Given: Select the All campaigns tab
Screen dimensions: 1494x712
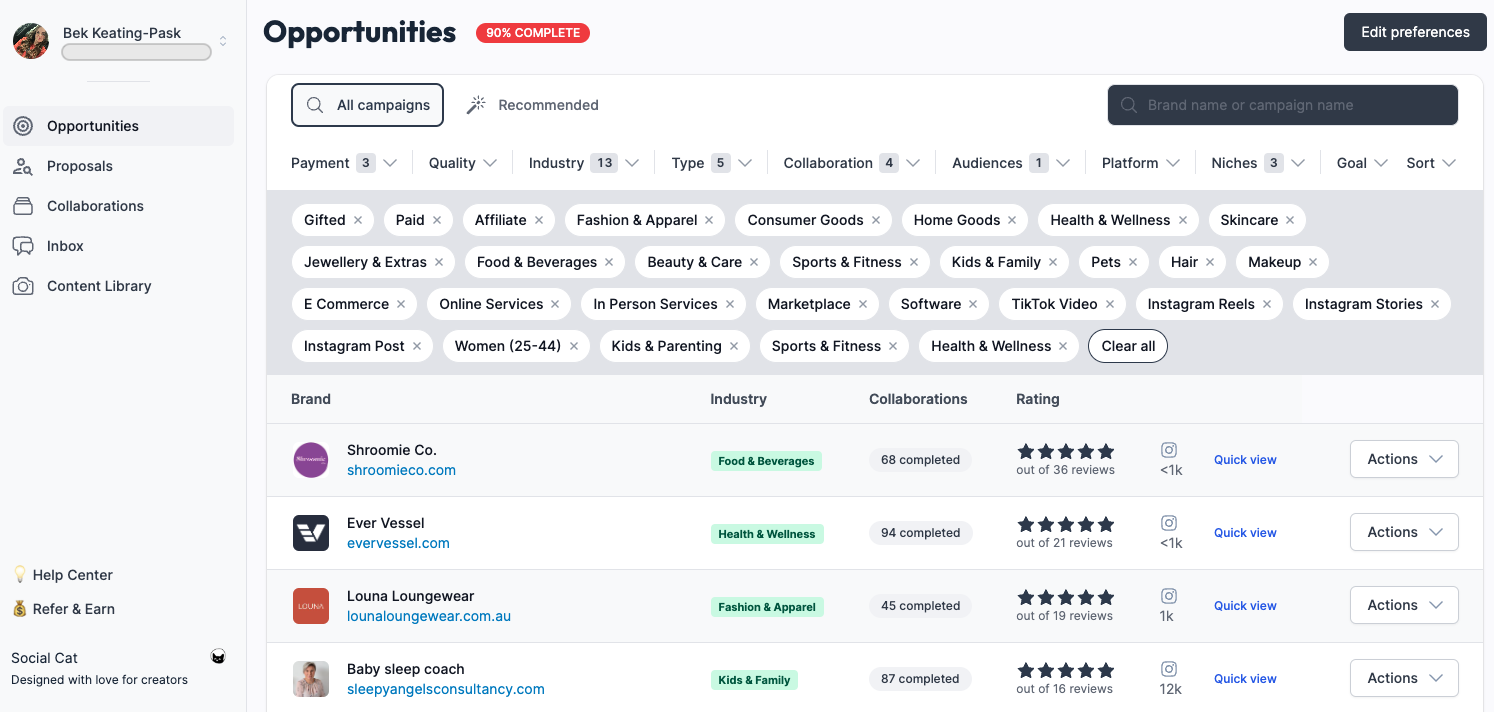Looking at the screenshot, I should [367, 105].
